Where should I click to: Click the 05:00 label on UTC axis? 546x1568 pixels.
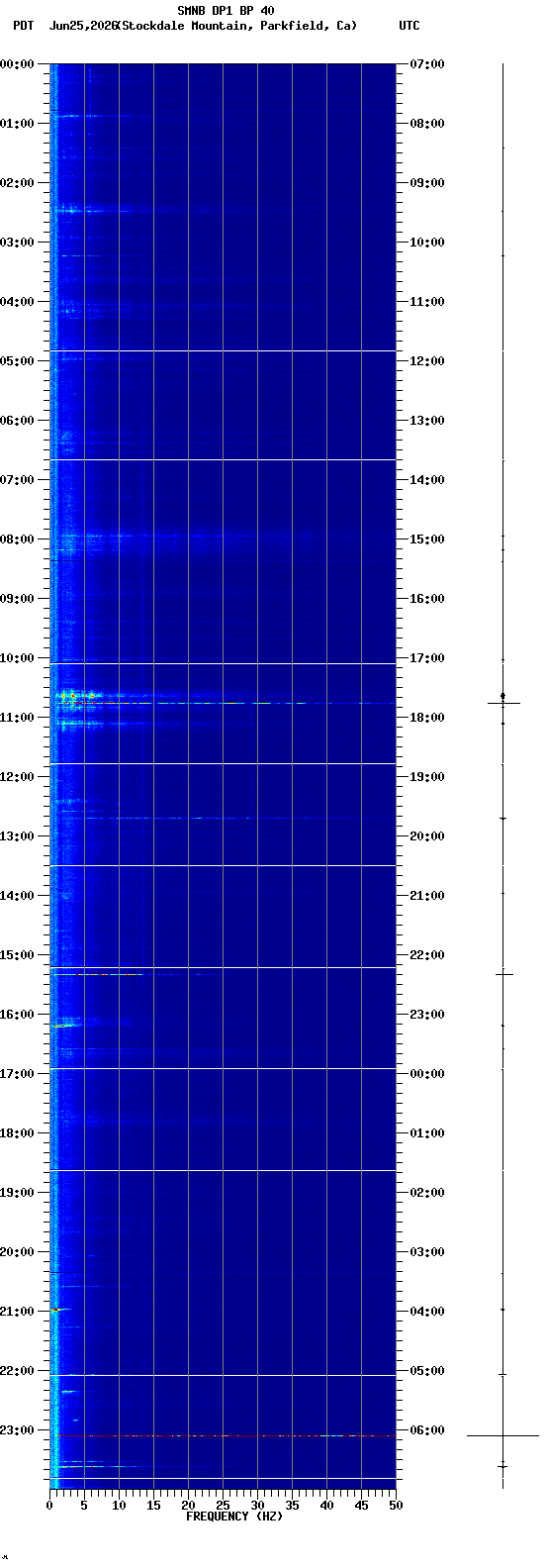pos(427,1371)
